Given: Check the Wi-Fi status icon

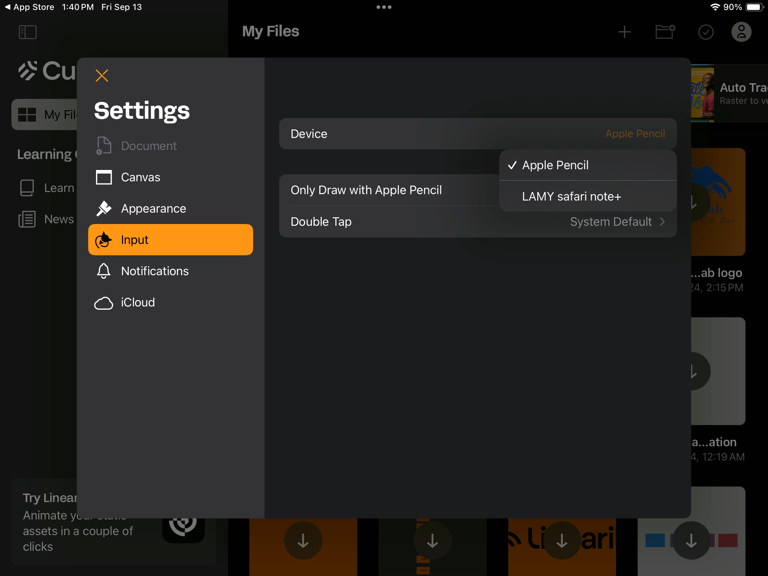Looking at the screenshot, I should point(715,7).
